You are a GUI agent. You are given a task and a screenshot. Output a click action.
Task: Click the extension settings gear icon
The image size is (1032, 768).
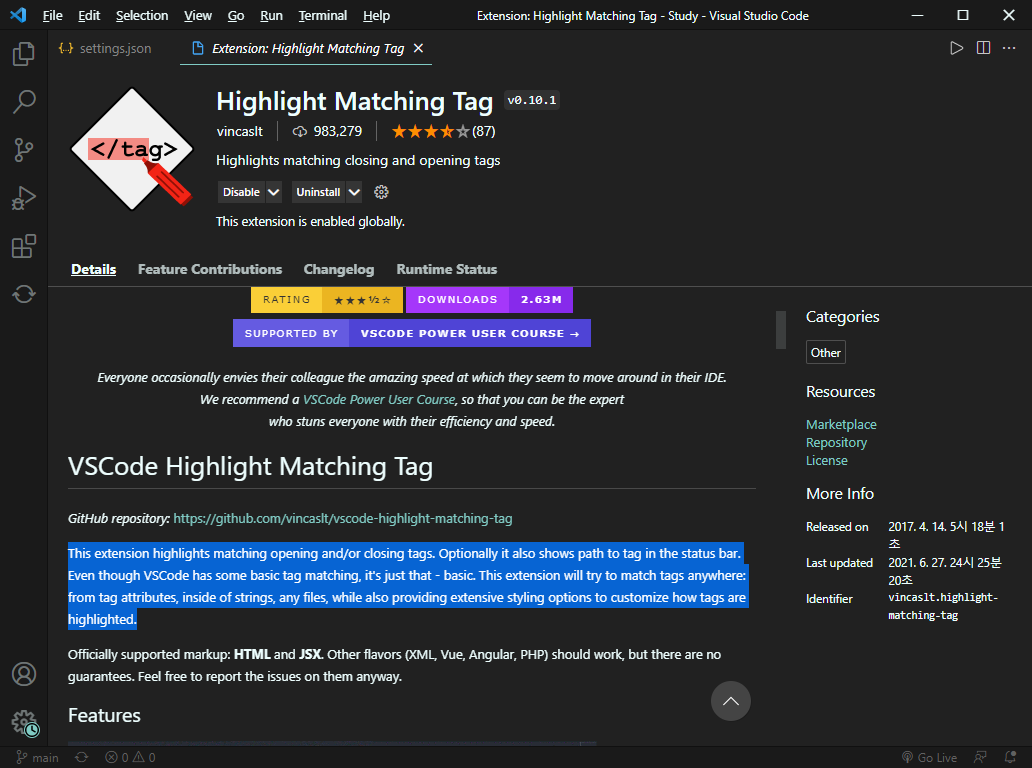pos(381,192)
